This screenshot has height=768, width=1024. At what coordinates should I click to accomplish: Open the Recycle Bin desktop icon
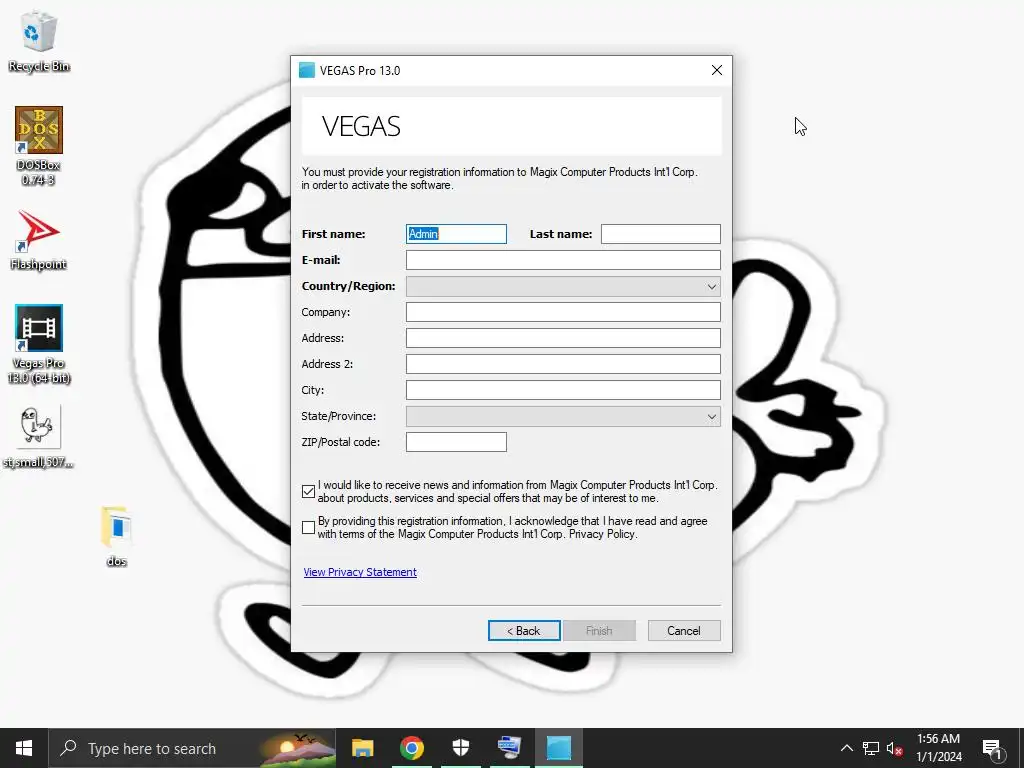[x=39, y=42]
